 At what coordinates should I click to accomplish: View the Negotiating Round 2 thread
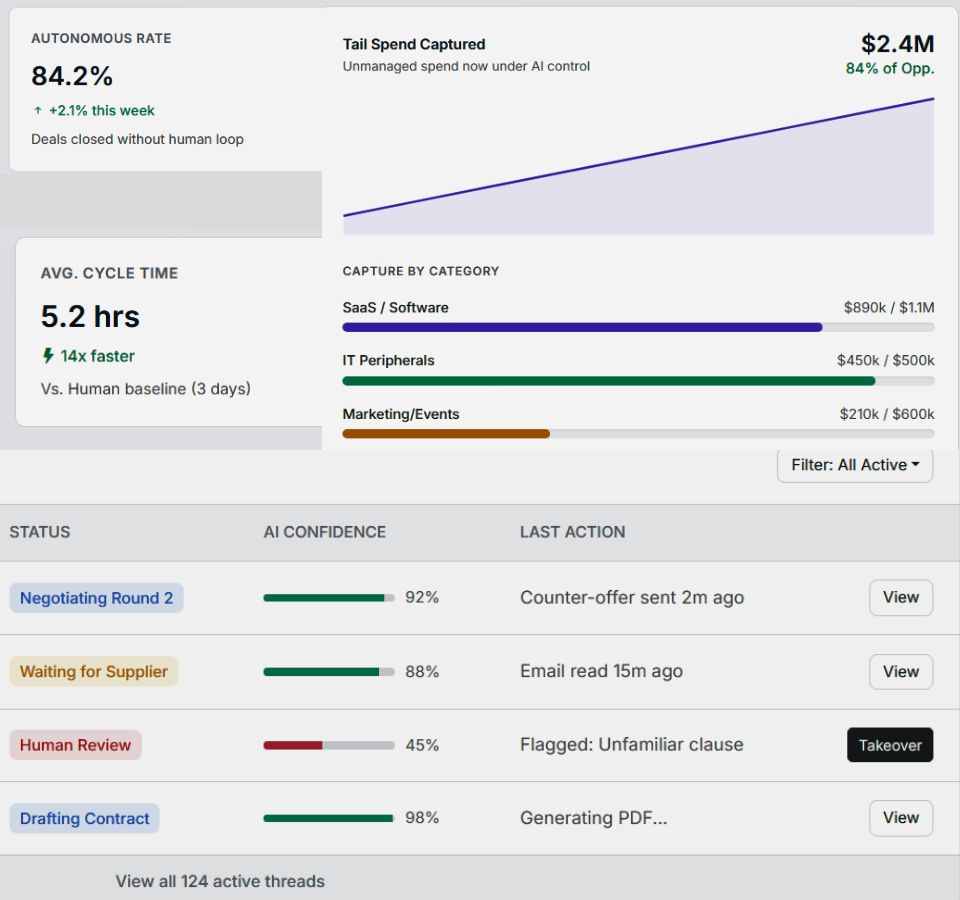900,598
